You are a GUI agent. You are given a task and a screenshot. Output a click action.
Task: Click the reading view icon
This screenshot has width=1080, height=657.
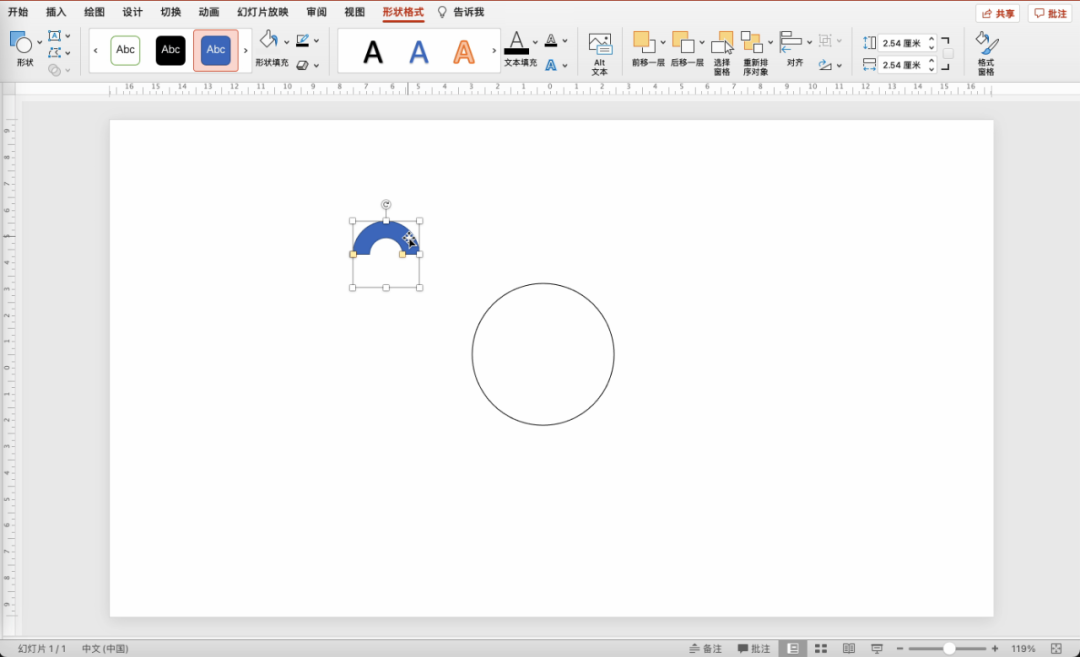(x=849, y=648)
